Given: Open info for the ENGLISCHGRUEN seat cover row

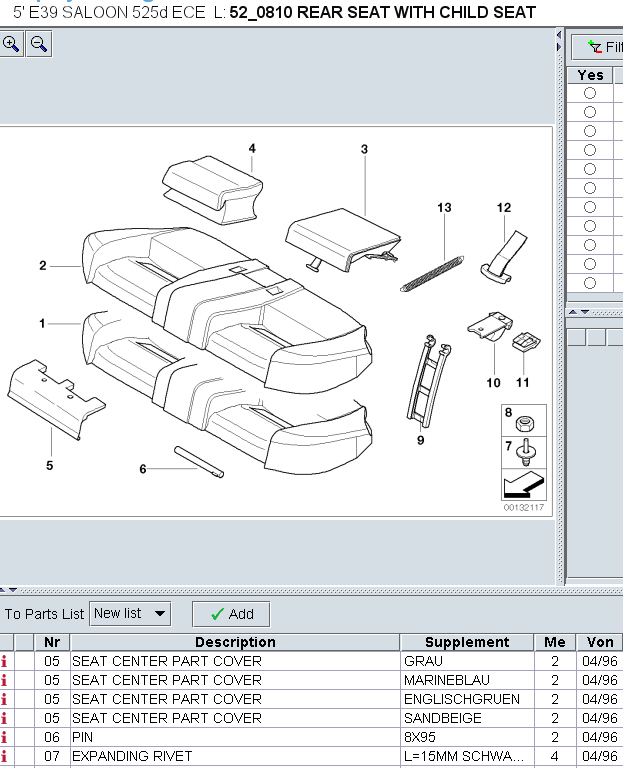Looking at the screenshot, I should (4, 699).
